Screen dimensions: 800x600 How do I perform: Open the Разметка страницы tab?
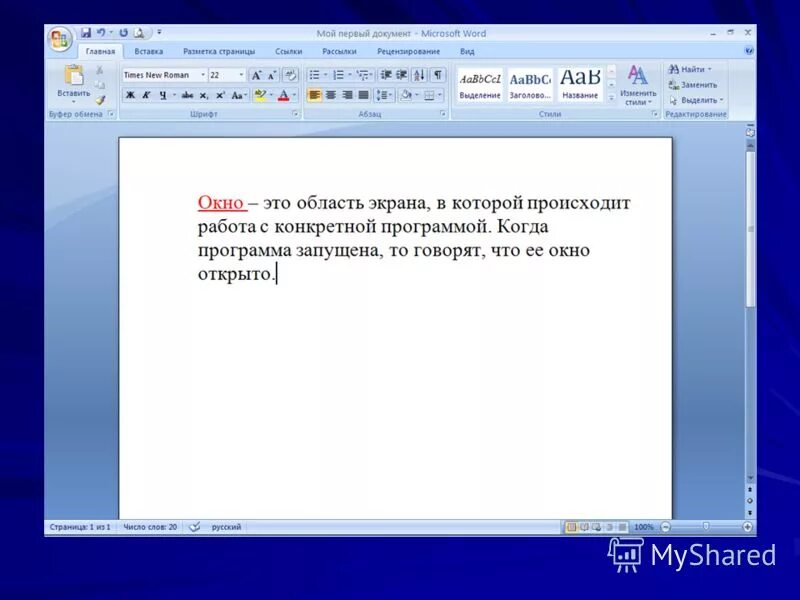point(219,52)
